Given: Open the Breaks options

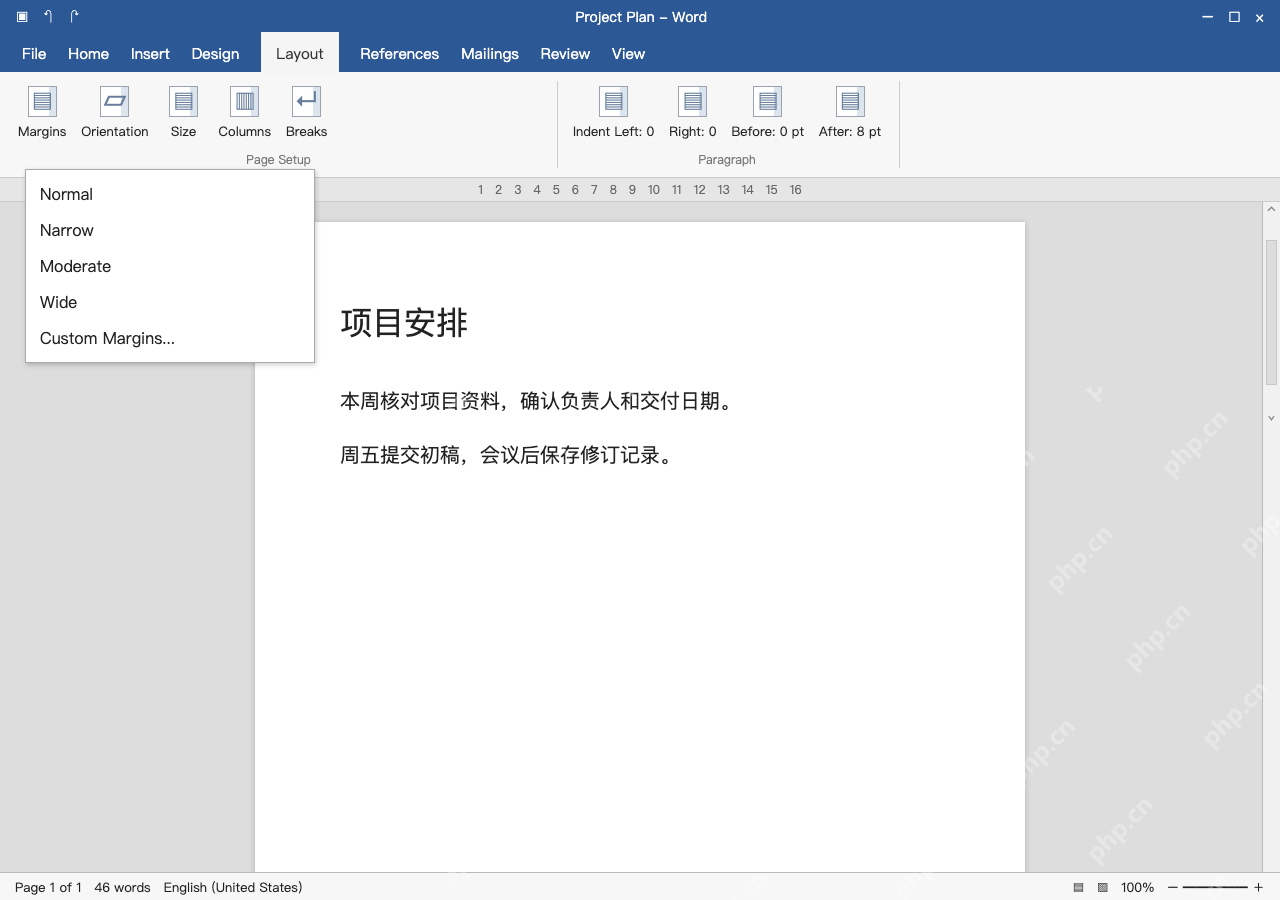Looking at the screenshot, I should pos(306,112).
